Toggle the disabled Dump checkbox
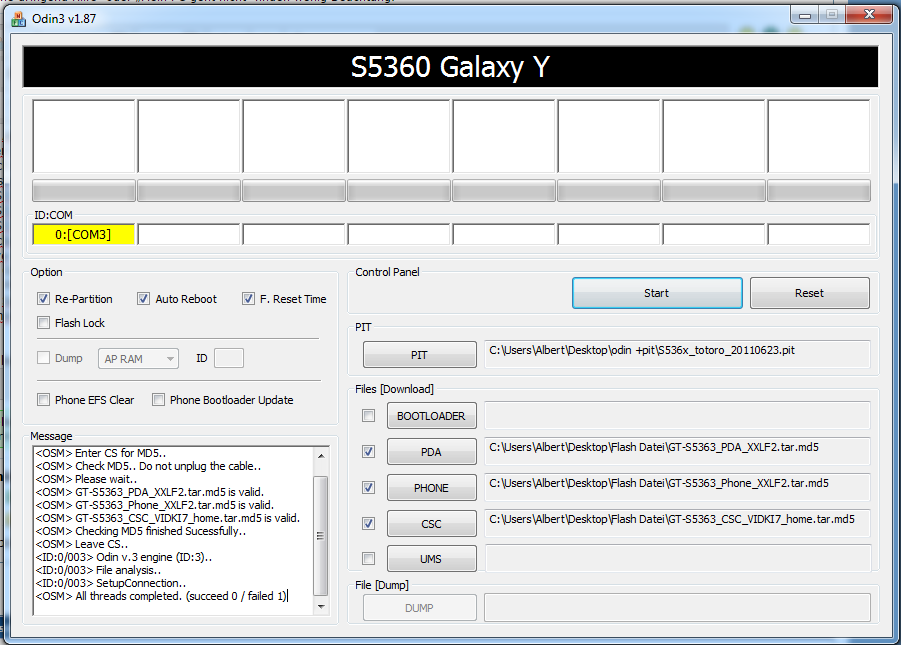 43,358
